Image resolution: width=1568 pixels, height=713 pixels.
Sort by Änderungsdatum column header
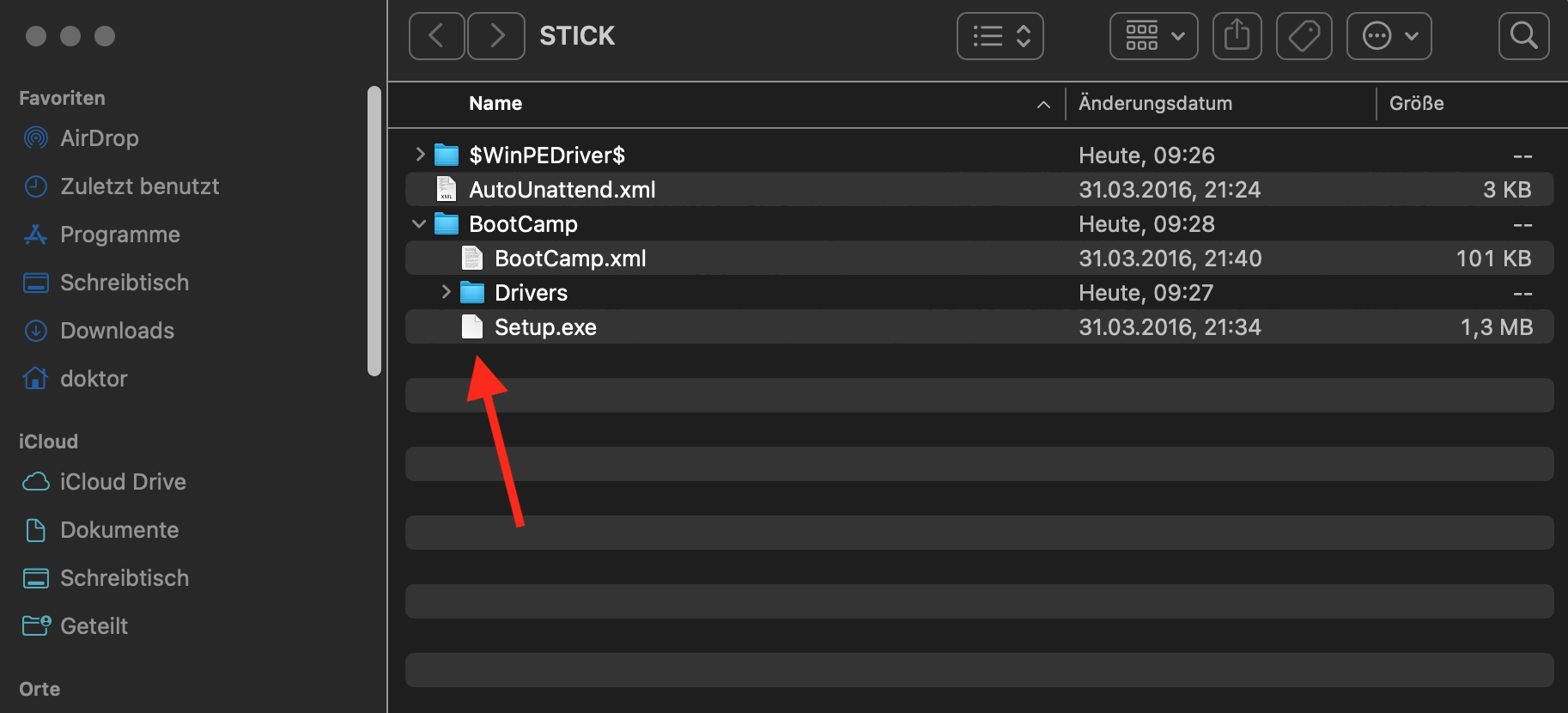pyautogui.click(x=1155, y=104)
